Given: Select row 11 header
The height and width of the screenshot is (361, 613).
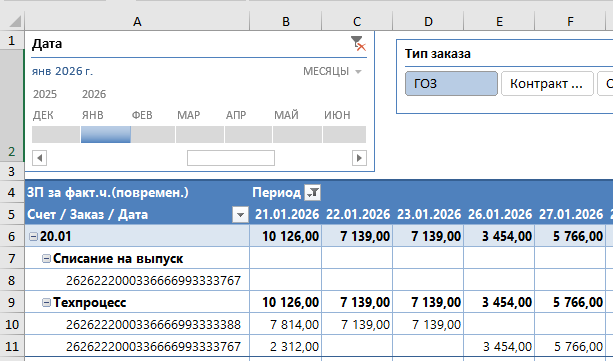Looking at the screenshot, I should click(x=12, y=346).
